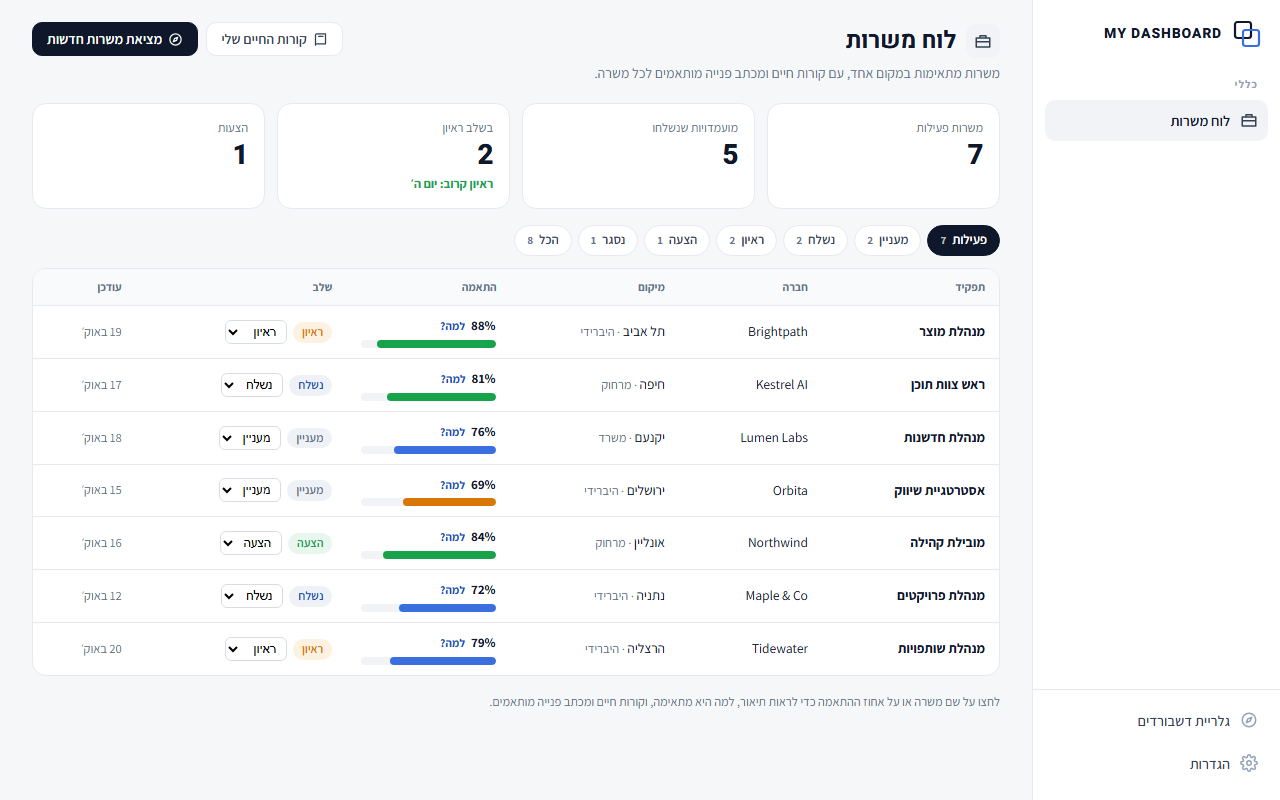Click the מועמדויות שנשלחו summary card
This screenshot has width=1280, height=800.
(638, 156)
